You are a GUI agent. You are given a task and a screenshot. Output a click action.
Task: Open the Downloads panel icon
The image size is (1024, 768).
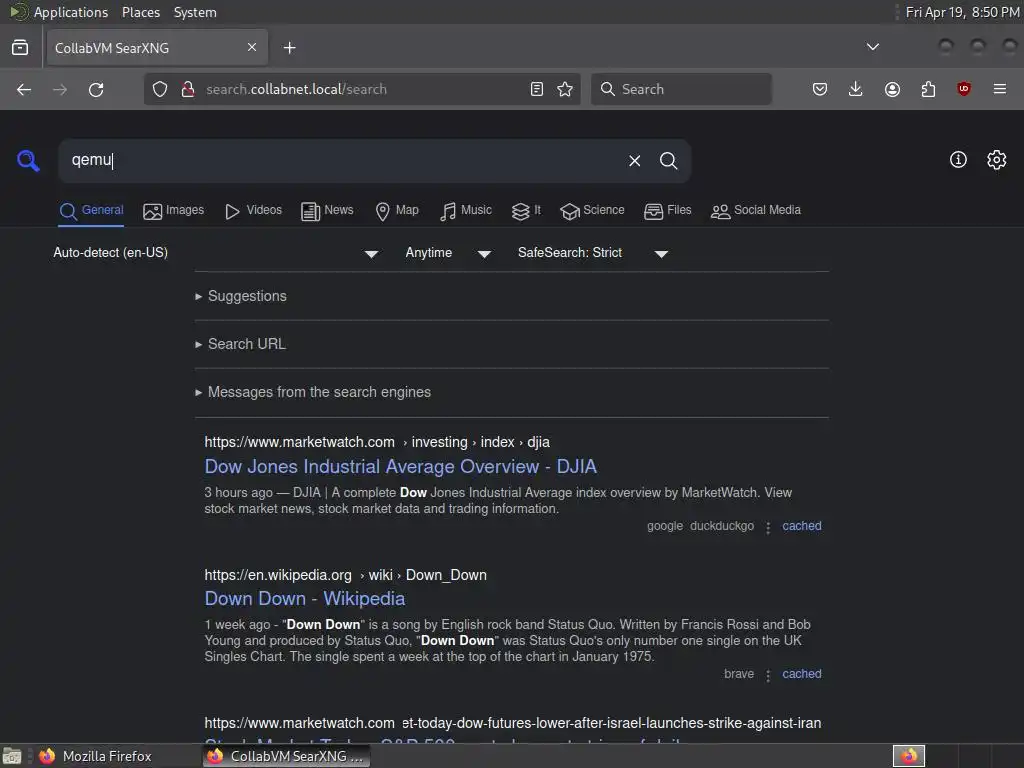point(856,89)
